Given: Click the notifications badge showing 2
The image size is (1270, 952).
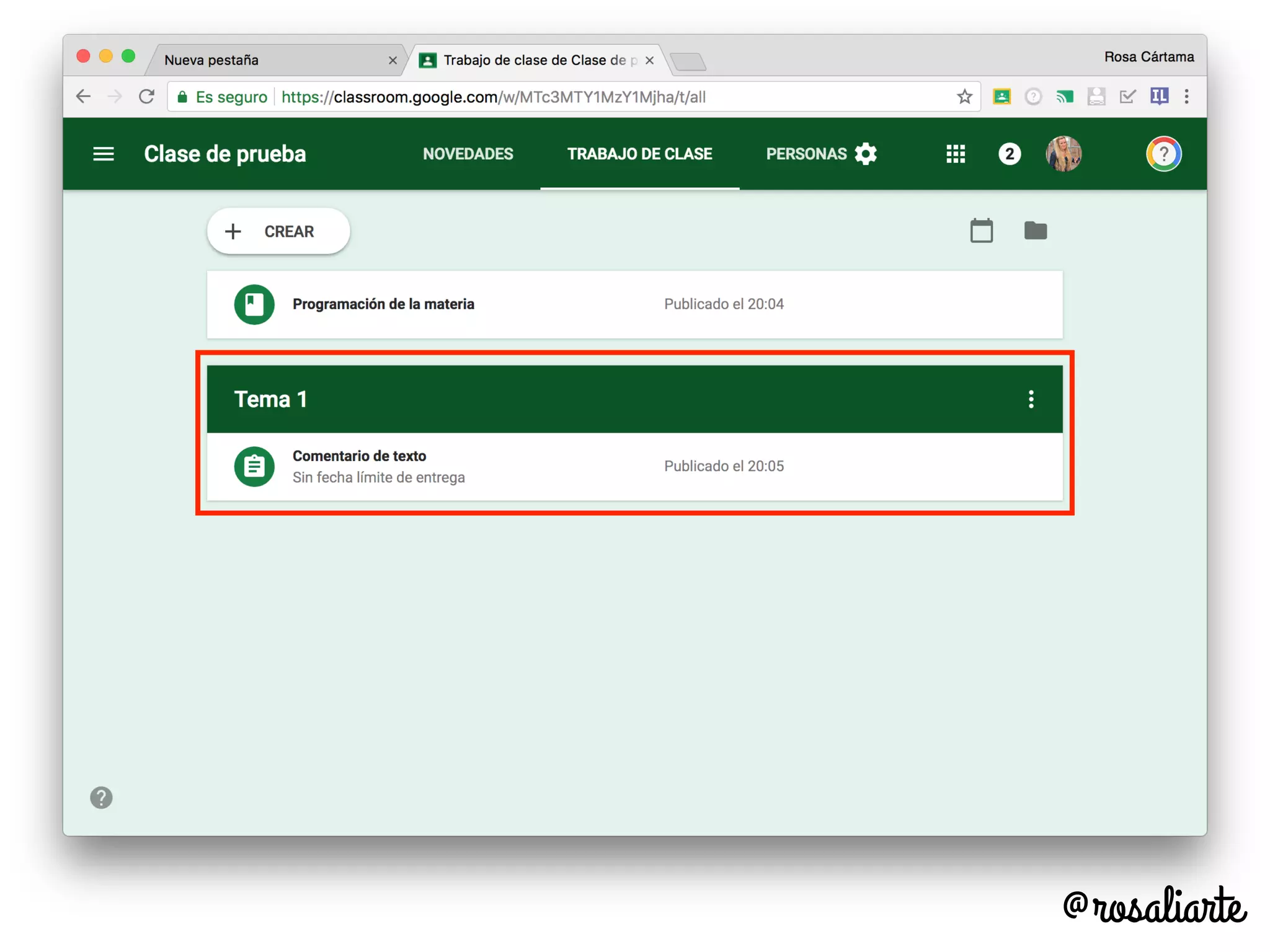Looking at the screenshot, I should point(1010,154).
